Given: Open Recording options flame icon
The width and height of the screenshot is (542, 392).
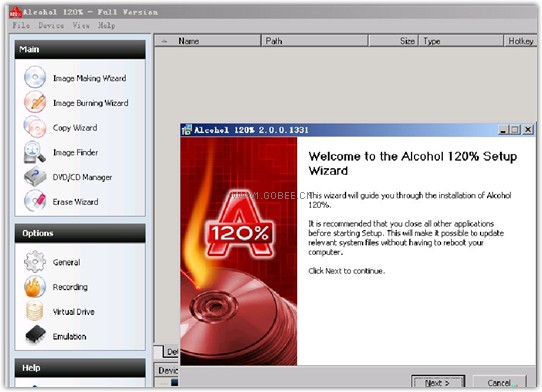Looking at the screenshot, I should pyautogui.click(x=35, y=287).
